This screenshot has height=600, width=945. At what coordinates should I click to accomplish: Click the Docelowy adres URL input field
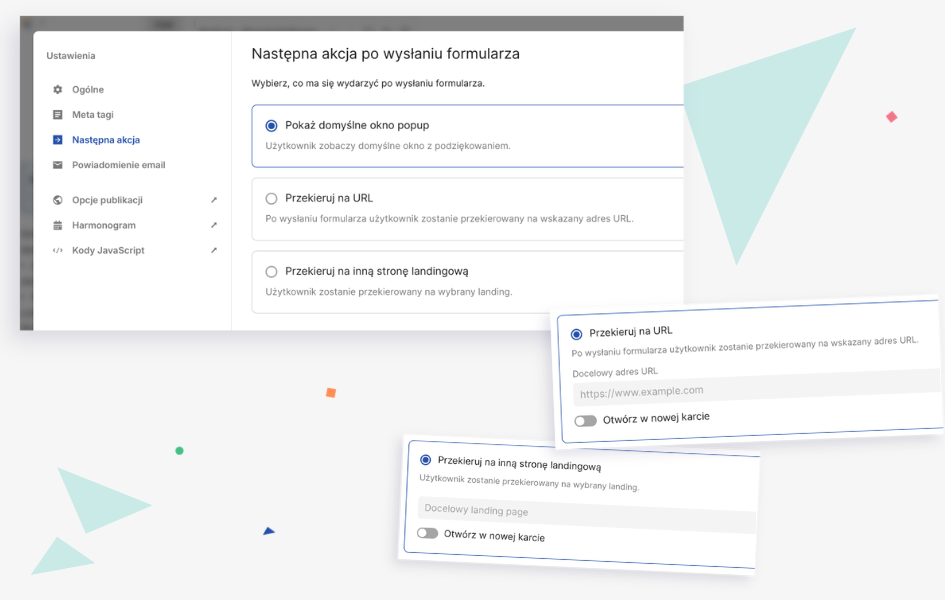click(756, 388)
